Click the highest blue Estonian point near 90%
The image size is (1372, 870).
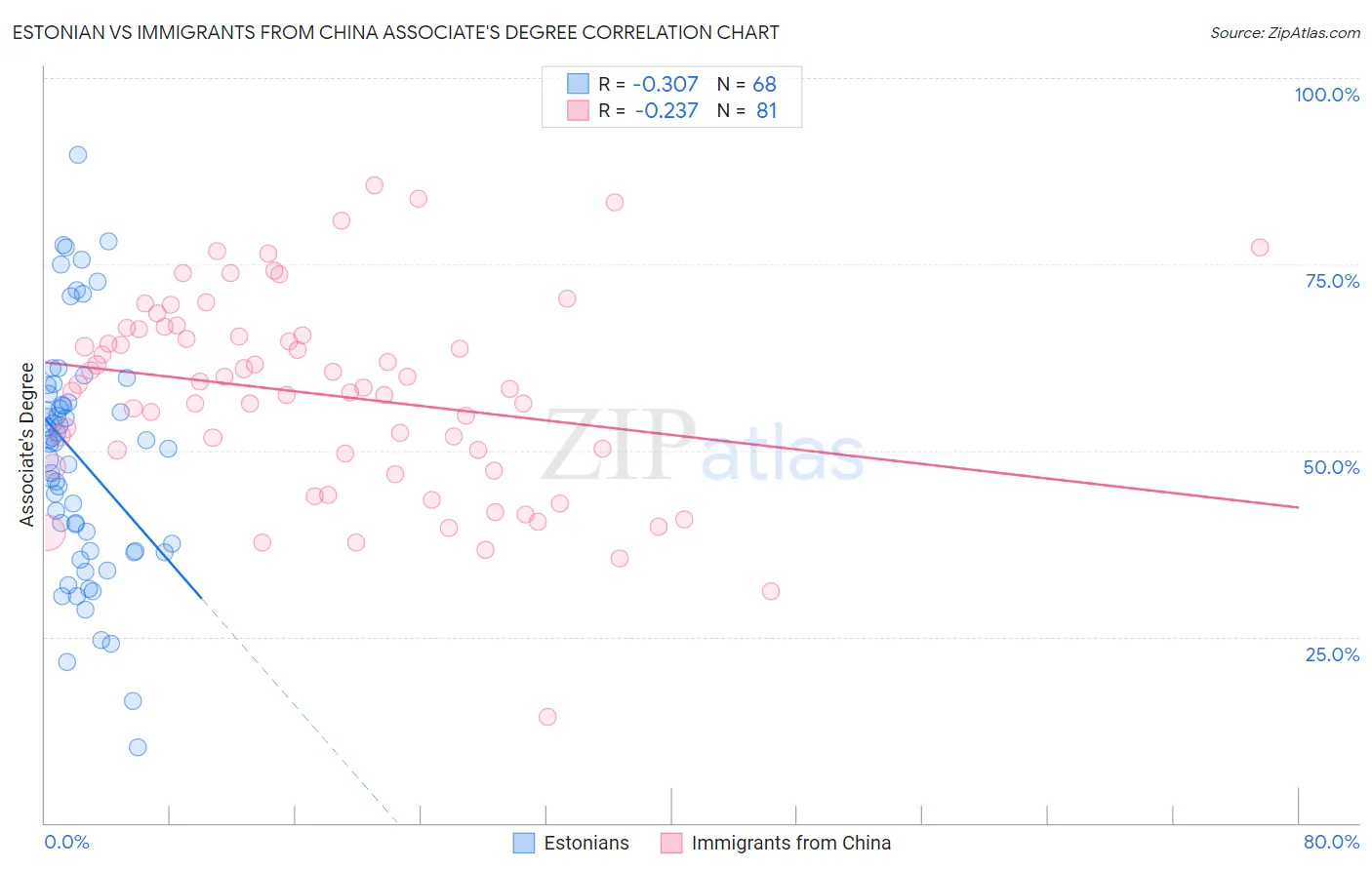(x=78, y=155)
